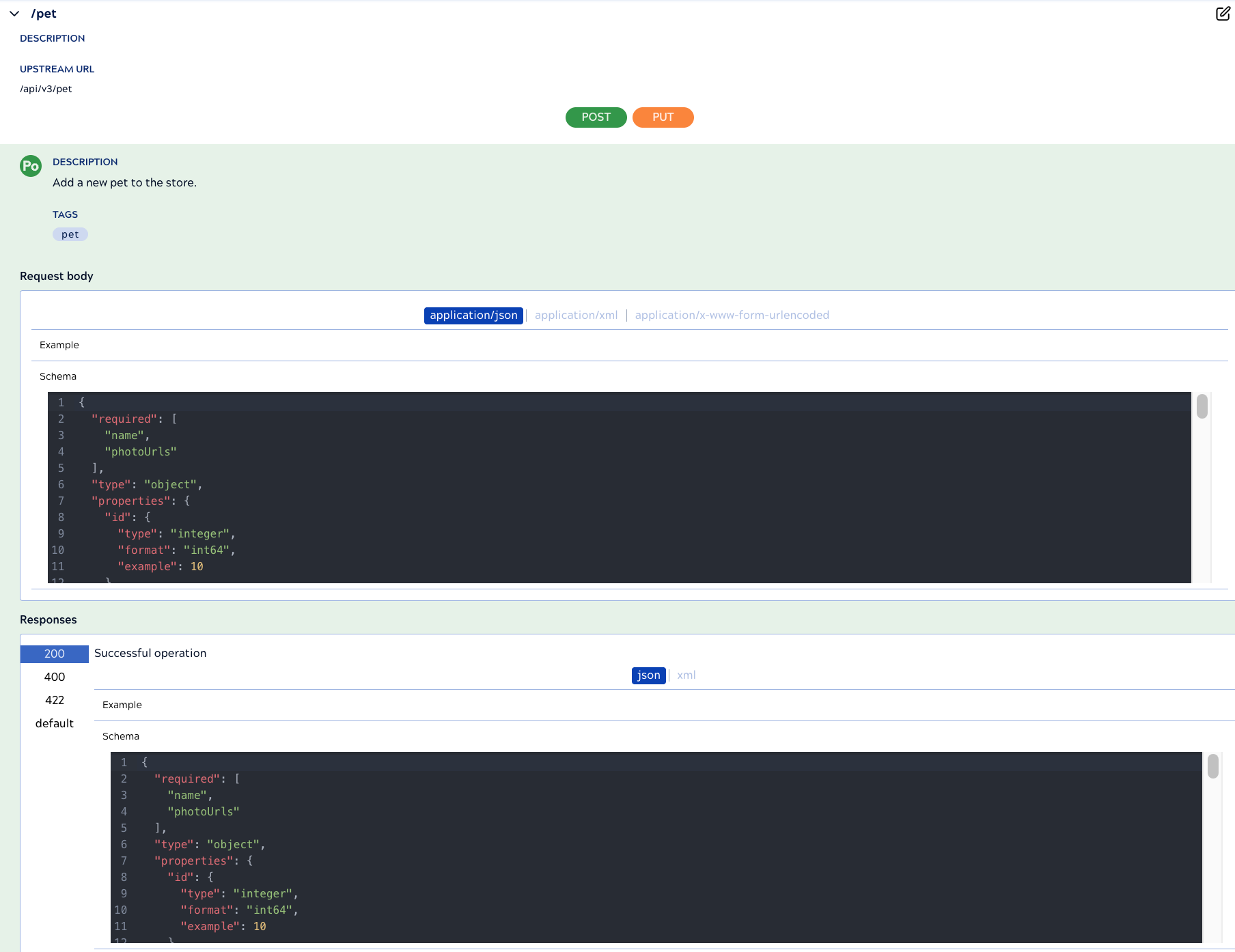Select the POST method button
1235x952 pixels.
point(596,117)
